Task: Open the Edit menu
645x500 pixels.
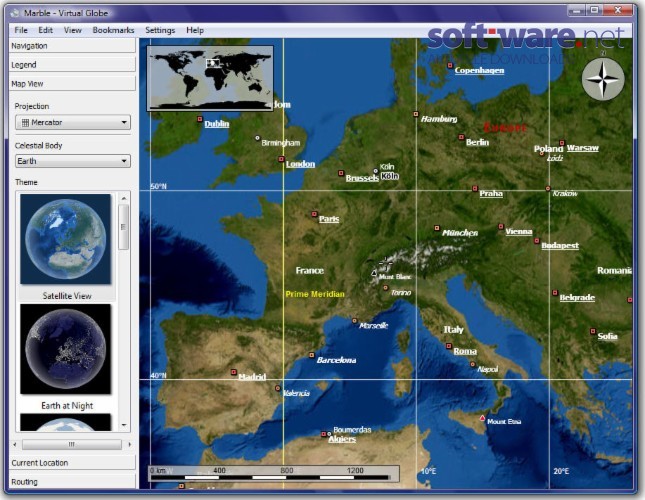Action: coord(45,30)
